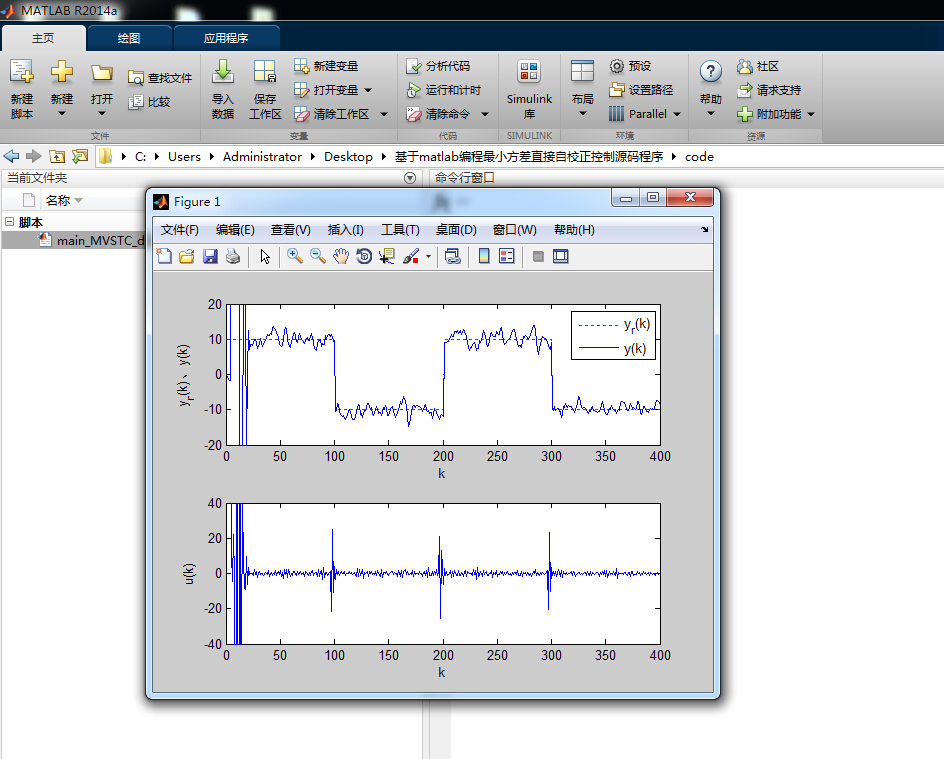
Task: Click Run and Time (运行和计时)
Action: (x=444, y=90)
